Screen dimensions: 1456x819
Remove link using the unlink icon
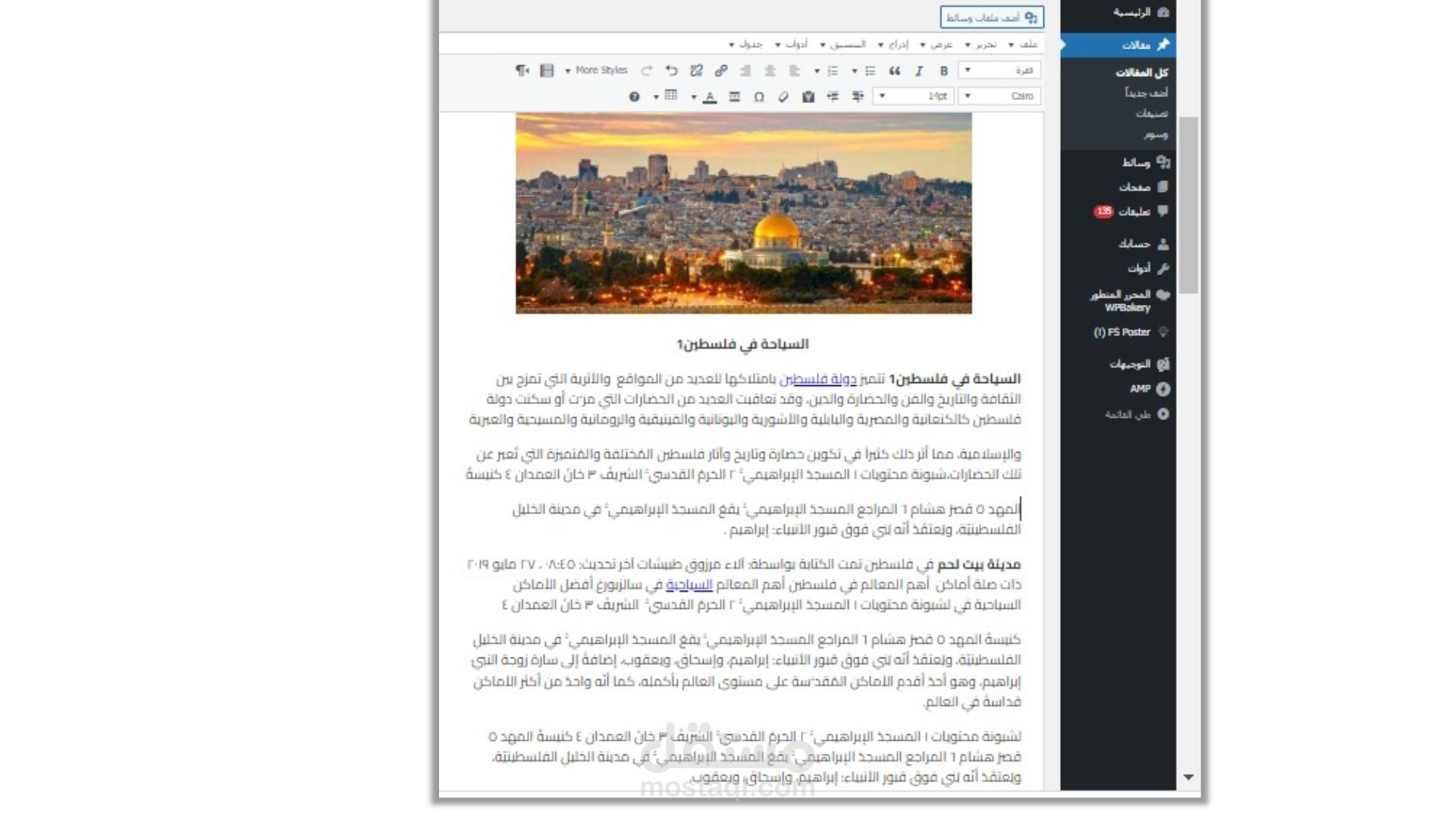pyautogui.click(x=696, y=71)
